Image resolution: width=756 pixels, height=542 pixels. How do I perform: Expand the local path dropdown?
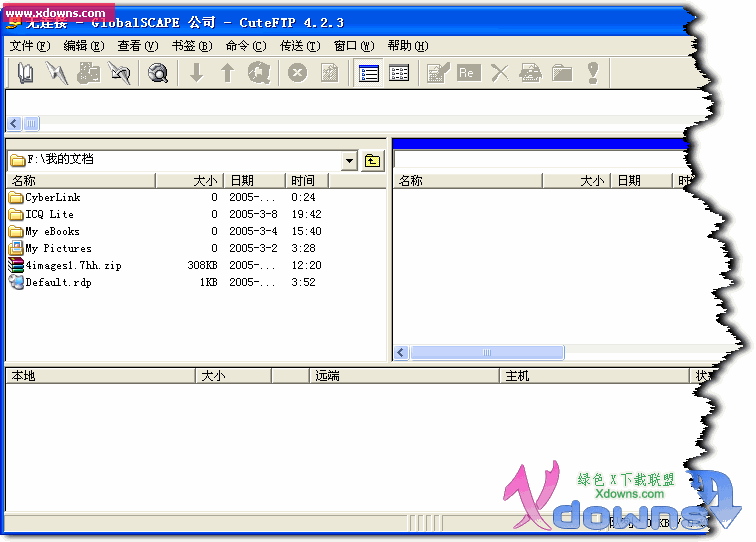pos(349,161)
